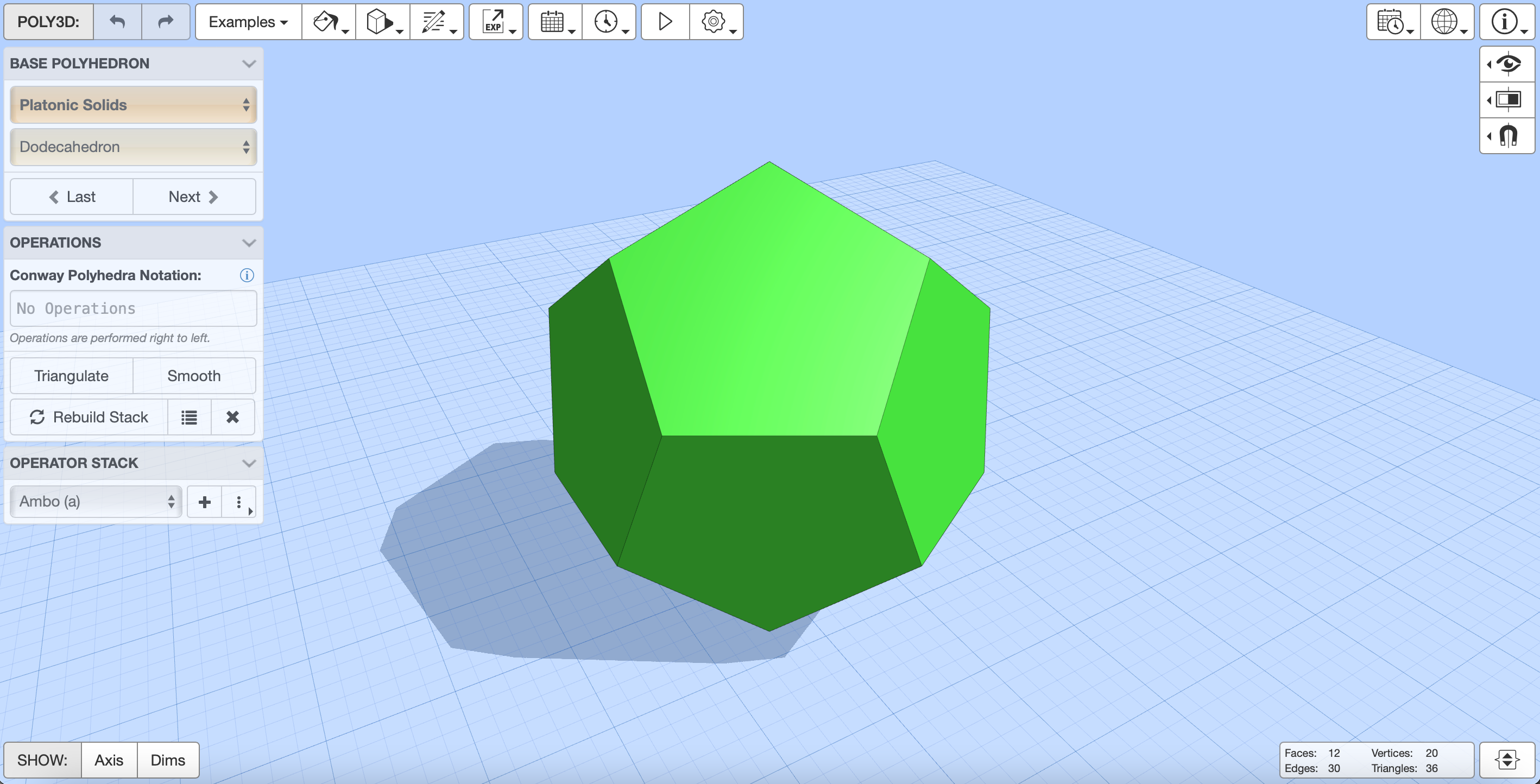Open the Platonic Solids category dropdown
The image size is (1540, 784).
[x=134, y=105]
